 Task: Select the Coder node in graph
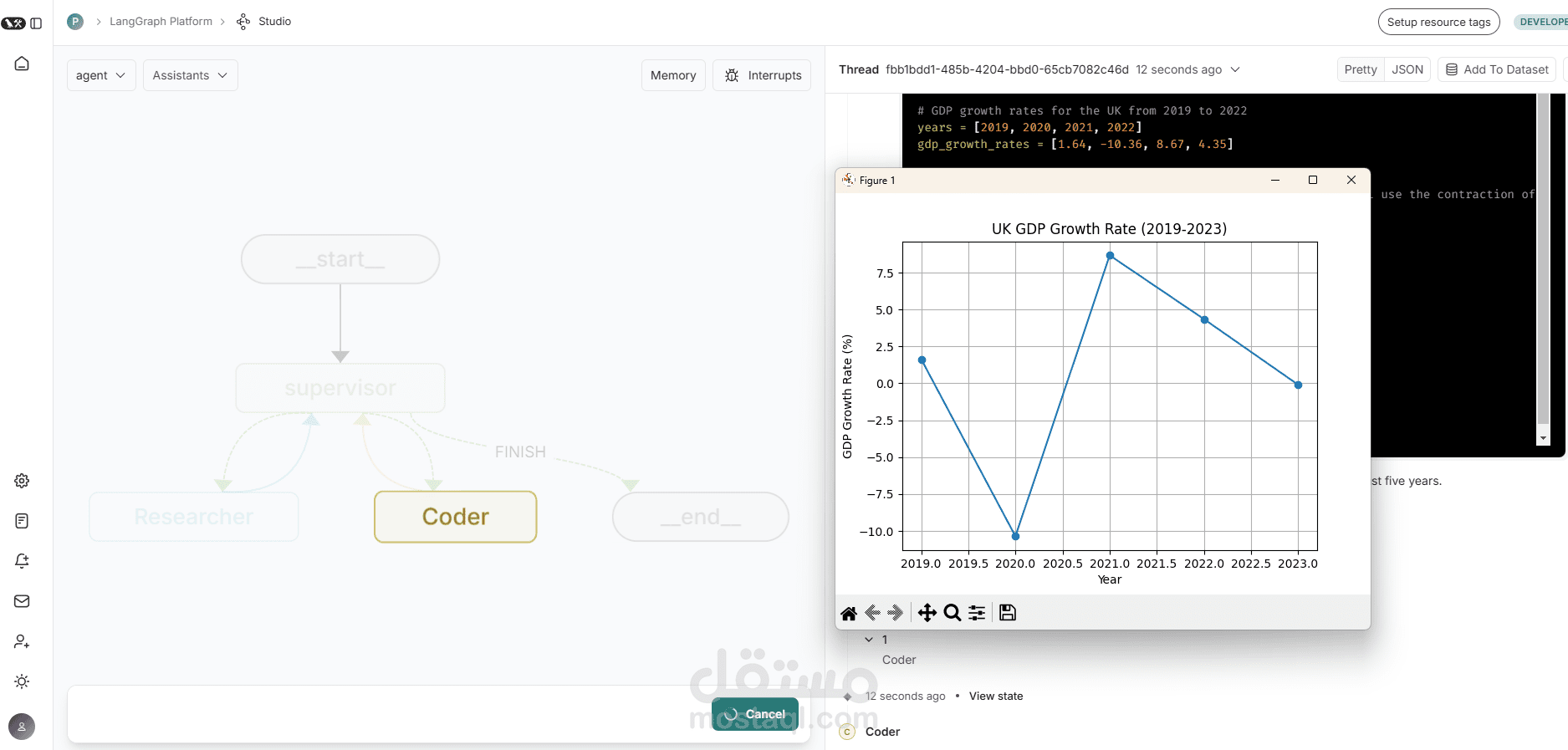pos(456,517)
